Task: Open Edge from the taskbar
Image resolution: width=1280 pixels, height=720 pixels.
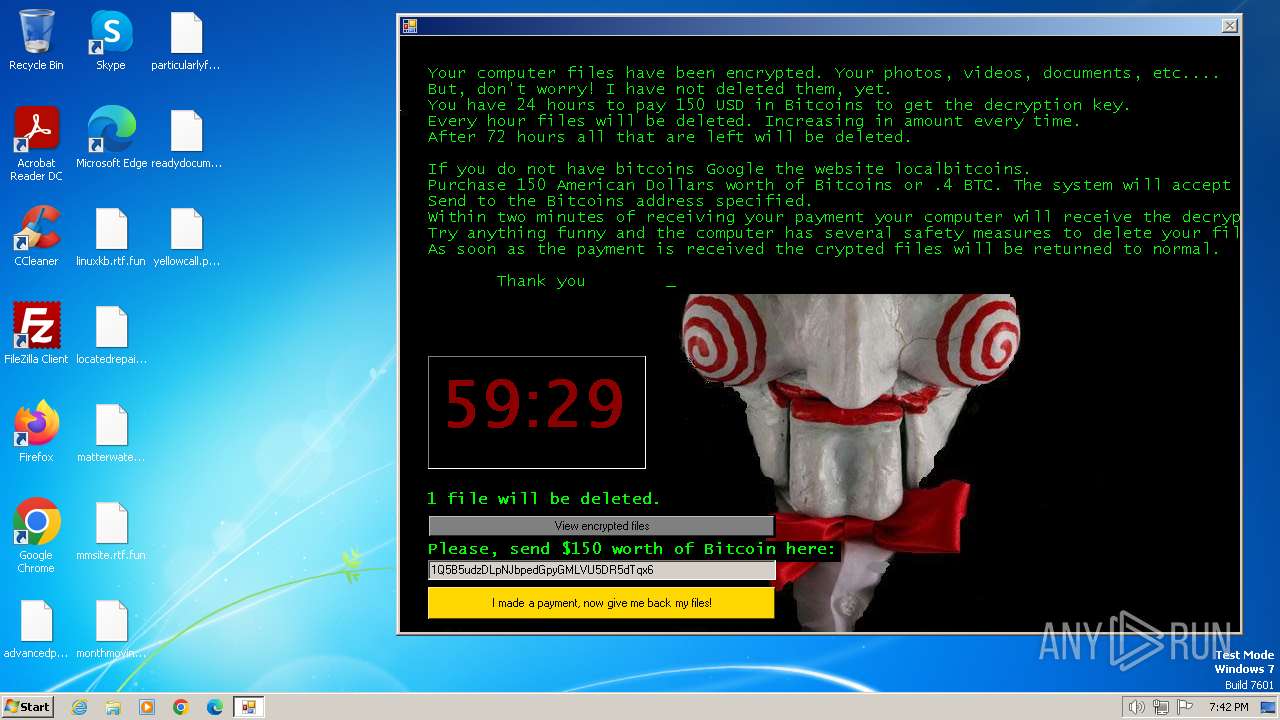Action: pos(214,706)
